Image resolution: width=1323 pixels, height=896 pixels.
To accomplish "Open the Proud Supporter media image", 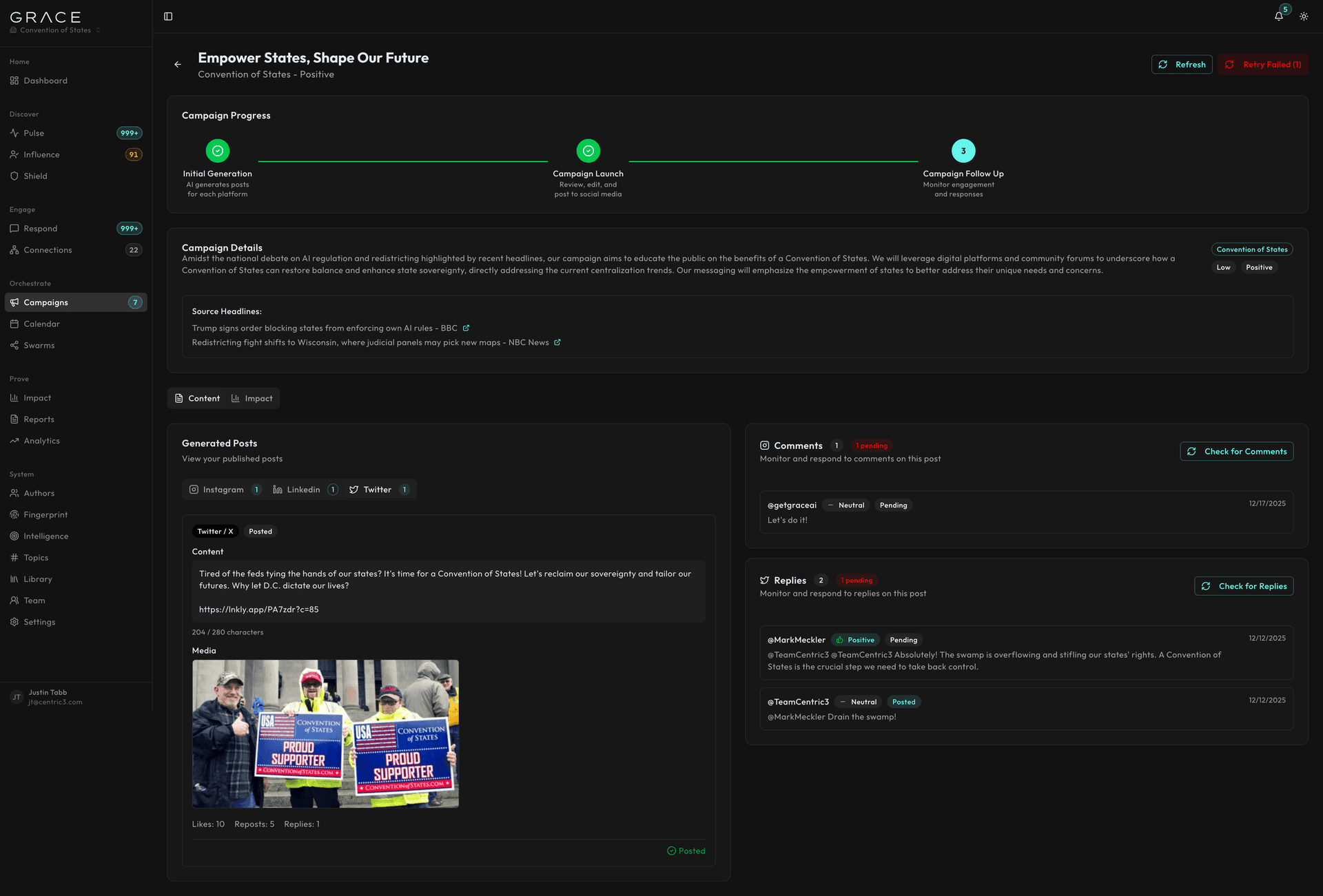I will tap(325, 734).
